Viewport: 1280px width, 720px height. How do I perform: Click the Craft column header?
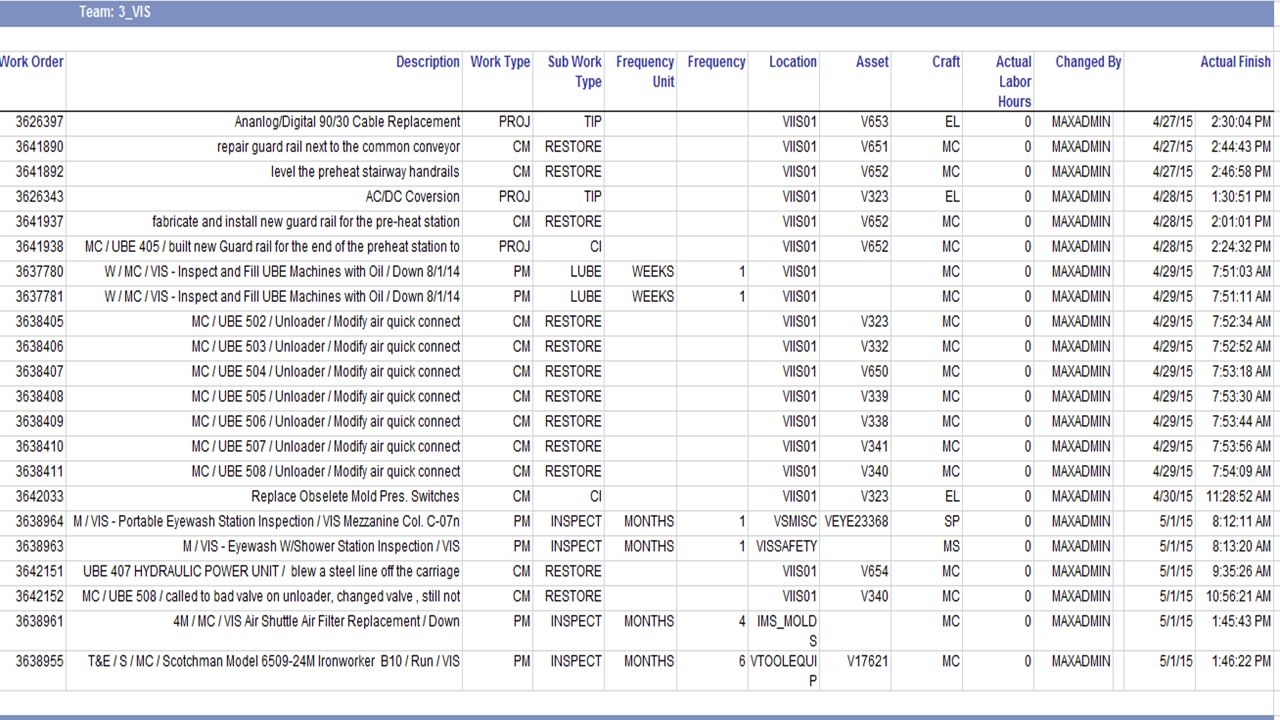pos(946,62)
